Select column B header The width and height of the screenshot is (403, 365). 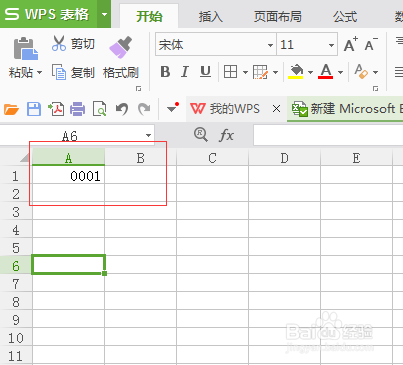pyautogui.click(x=141, y=158)
